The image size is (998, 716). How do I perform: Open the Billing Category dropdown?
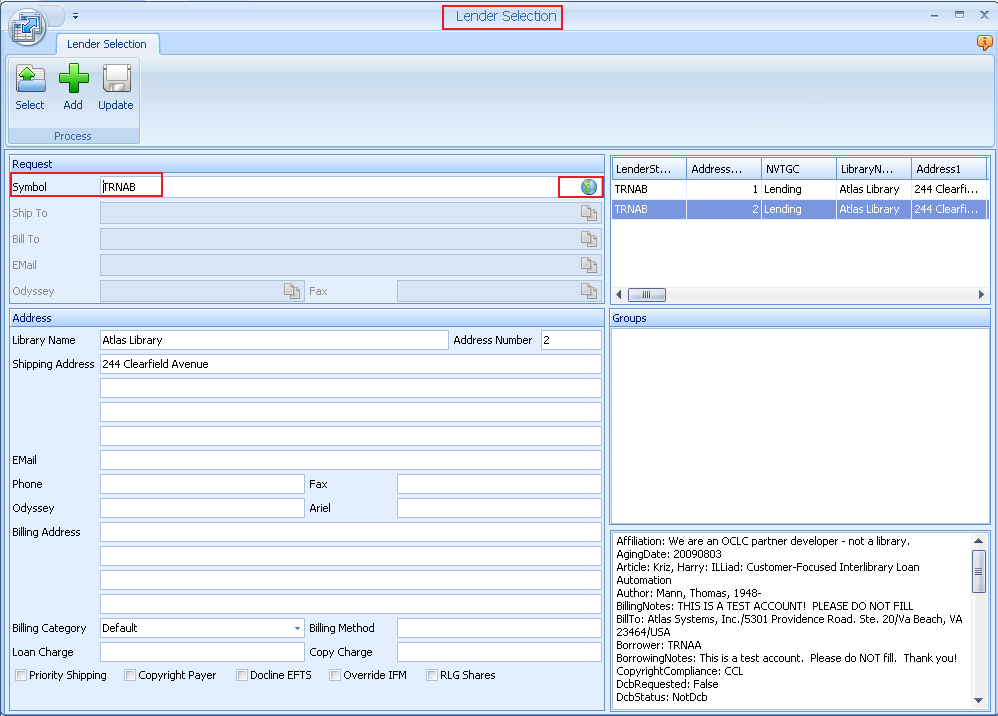(x=296, y=628)
